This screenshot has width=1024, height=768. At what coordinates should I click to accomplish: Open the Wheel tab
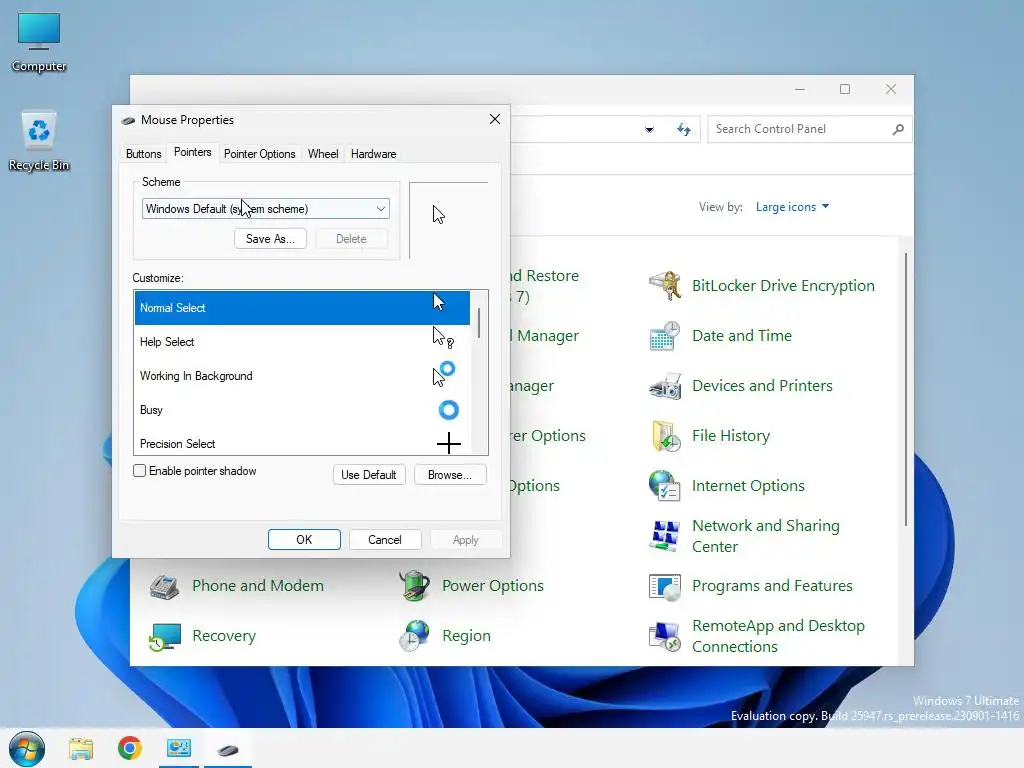(323, 154)
